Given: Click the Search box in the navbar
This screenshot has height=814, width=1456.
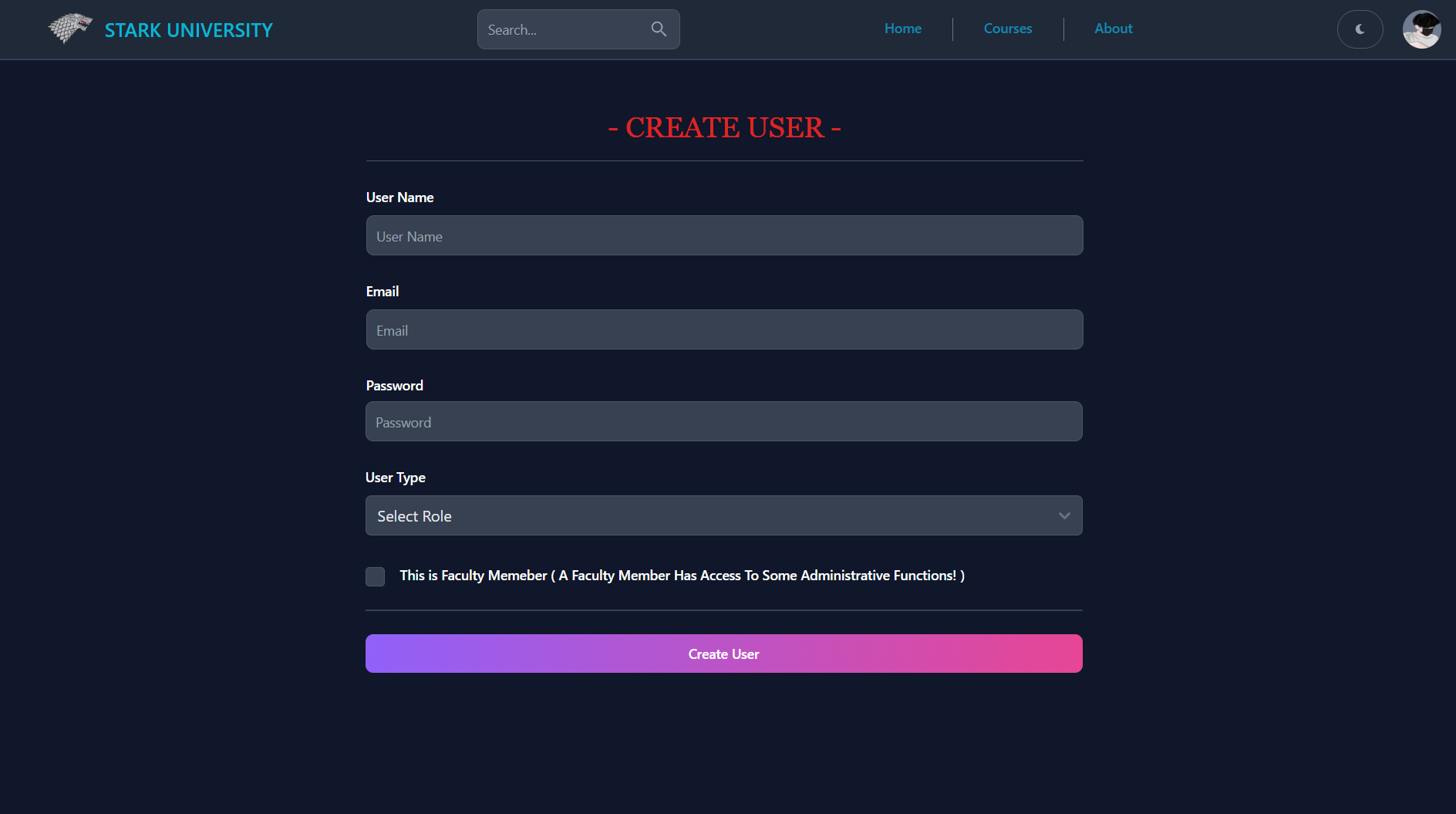Looking at the screenshot, I should pyautogui.click(x=563, y=29).
